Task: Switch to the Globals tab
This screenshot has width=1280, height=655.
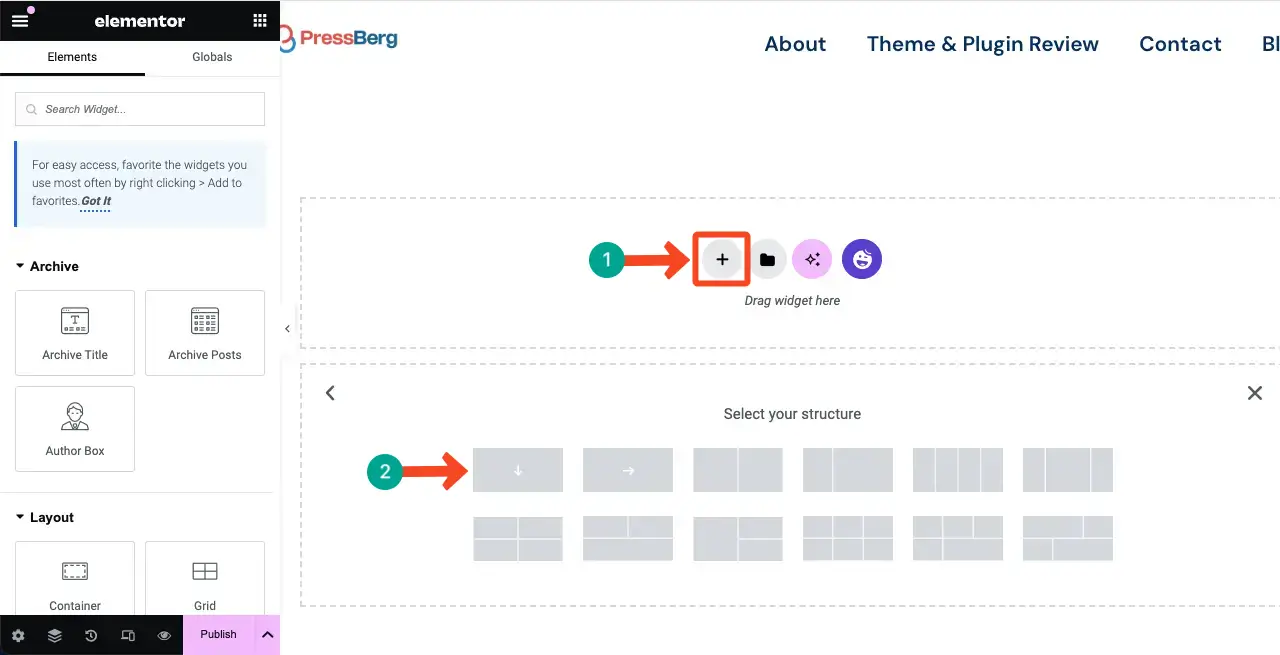Action: click(x=212, y=57)
